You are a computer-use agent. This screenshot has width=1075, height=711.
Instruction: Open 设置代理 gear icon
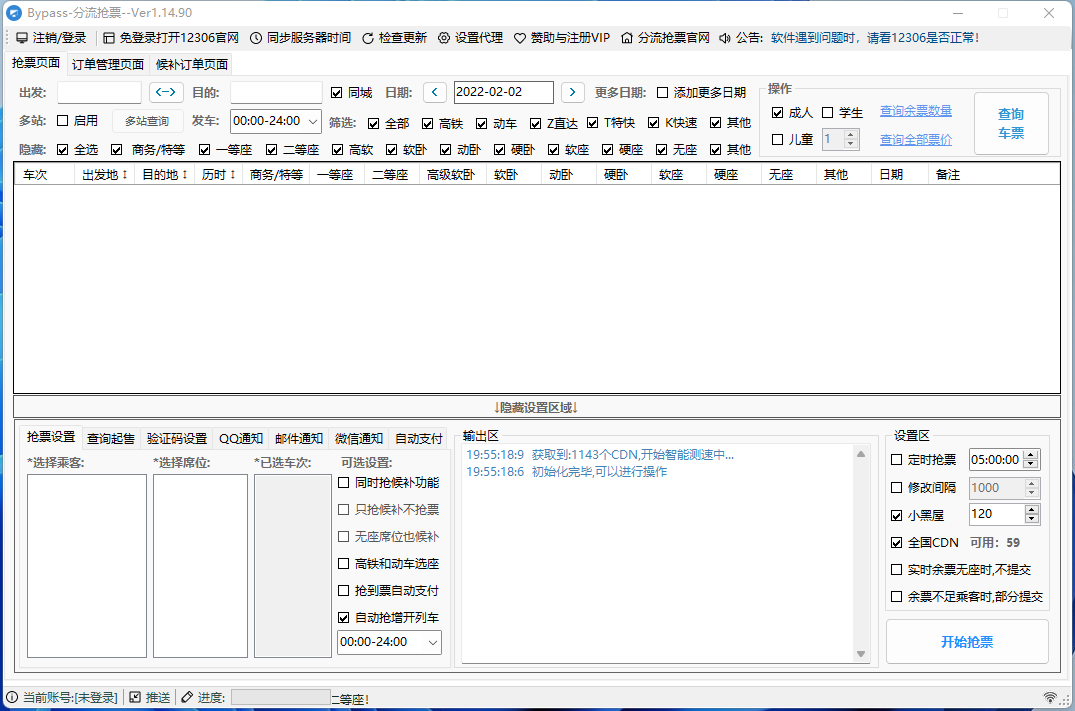444,38
